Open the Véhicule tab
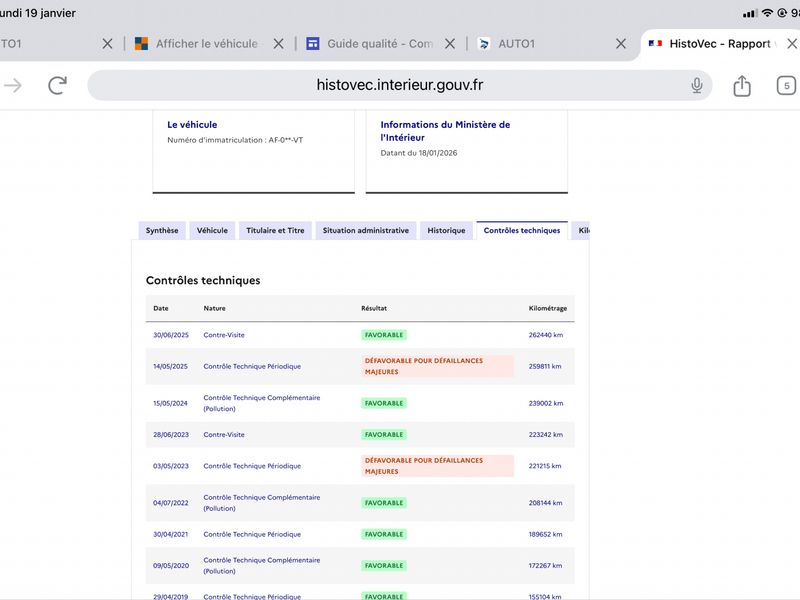 tap(212, 231)
